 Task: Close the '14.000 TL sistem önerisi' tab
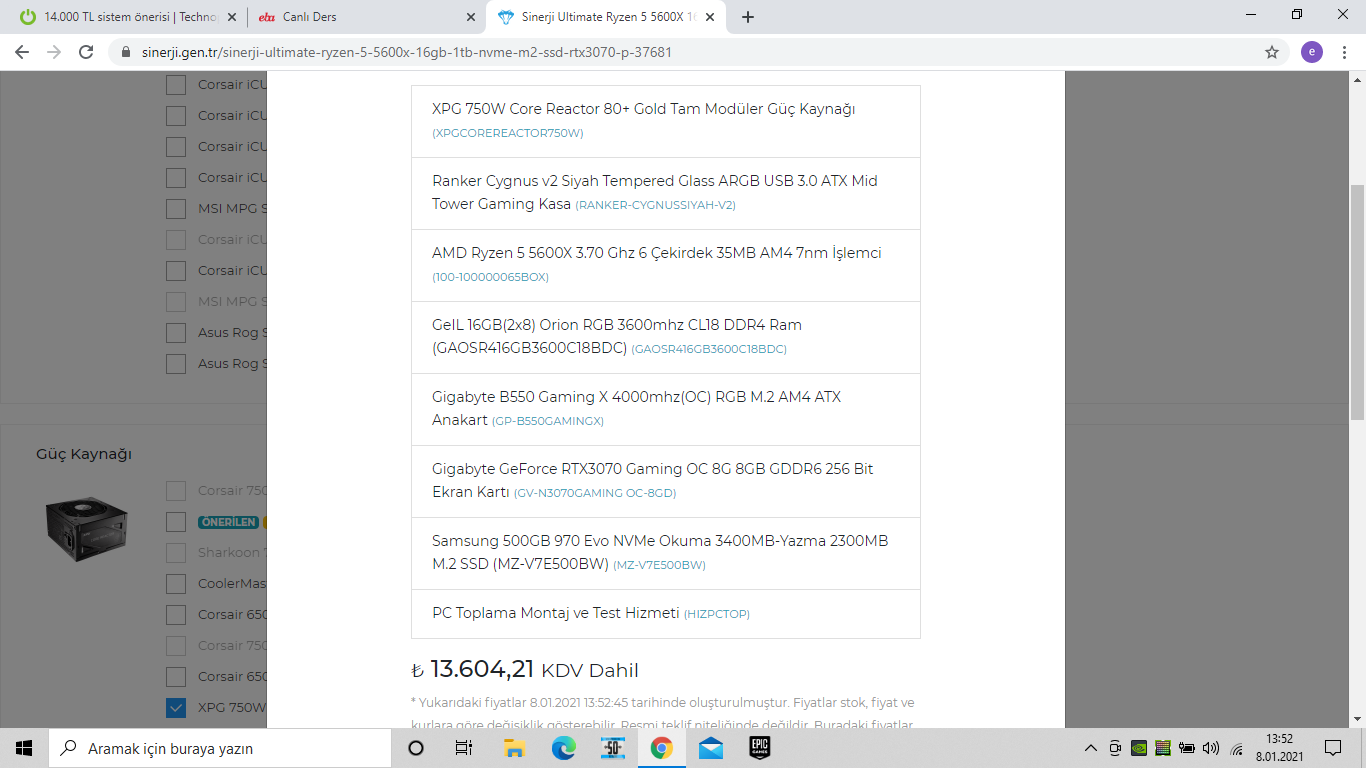(x=232, y=17)
